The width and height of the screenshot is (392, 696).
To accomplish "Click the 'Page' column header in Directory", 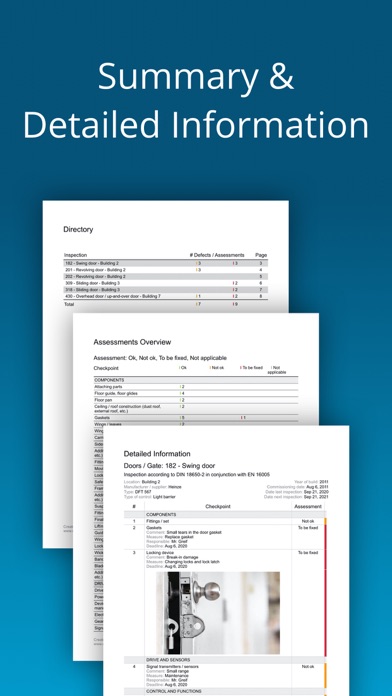I will coord(261,255).
